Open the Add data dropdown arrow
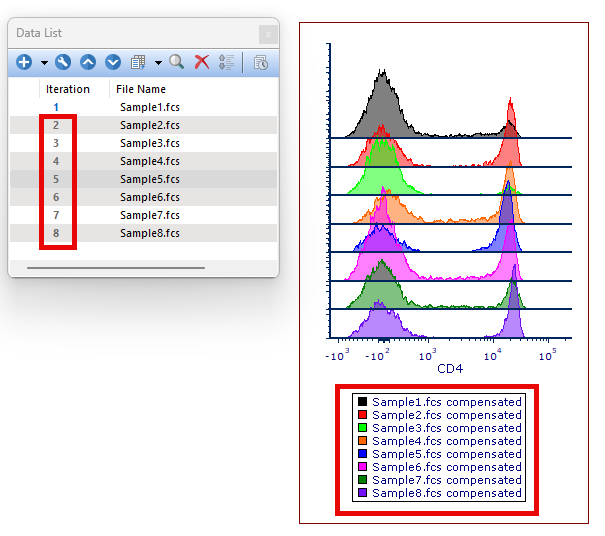The height and width of the screenshot is (536, 605). pyautogui.click(x=44, y=63)
